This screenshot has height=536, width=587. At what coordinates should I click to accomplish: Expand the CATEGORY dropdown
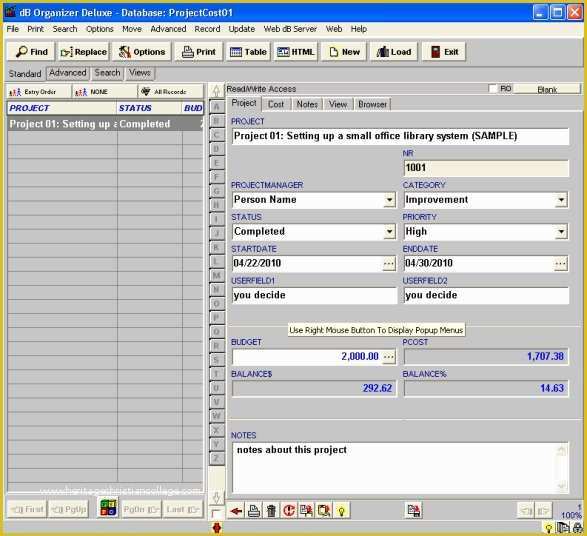(x=561, y=200)
